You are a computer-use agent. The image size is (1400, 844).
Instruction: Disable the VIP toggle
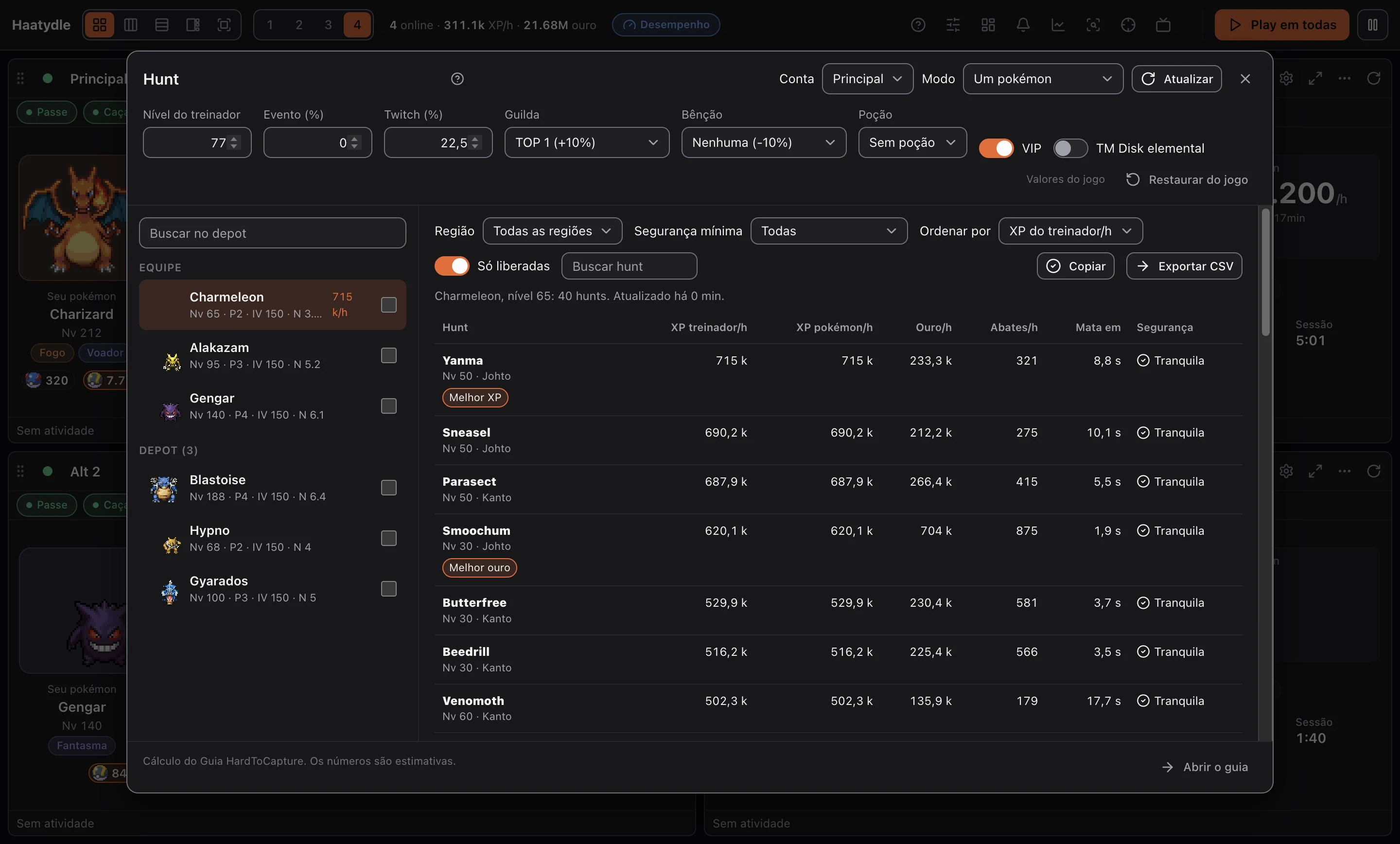(x=996, y=148)
